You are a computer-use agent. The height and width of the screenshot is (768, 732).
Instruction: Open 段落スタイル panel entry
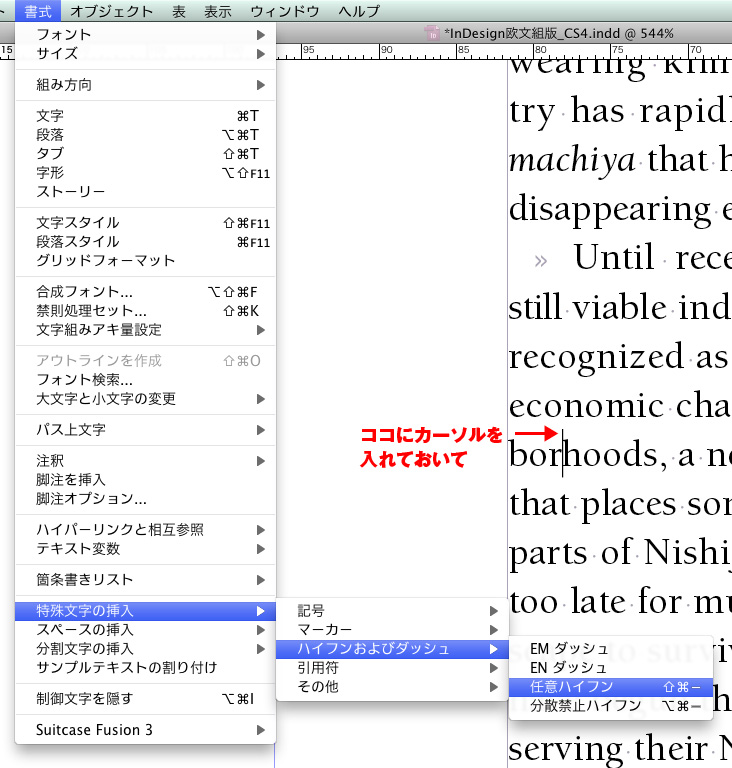coord(145,242)
